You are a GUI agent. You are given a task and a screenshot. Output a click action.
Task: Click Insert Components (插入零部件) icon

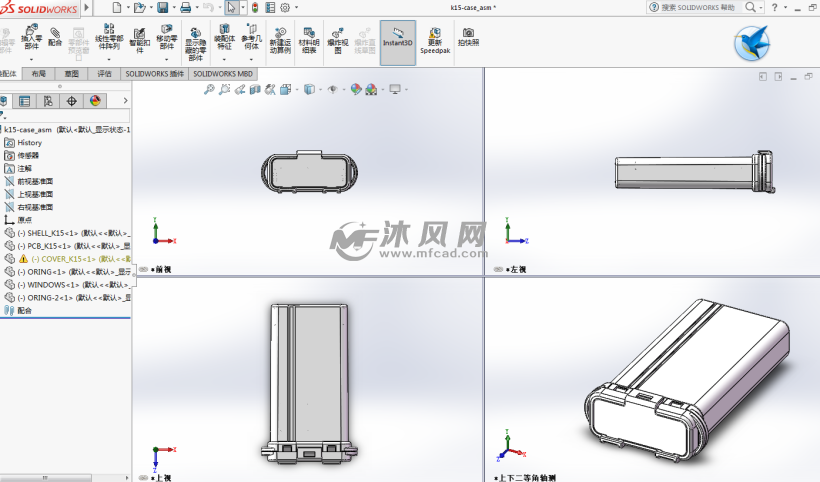[31, 31]
